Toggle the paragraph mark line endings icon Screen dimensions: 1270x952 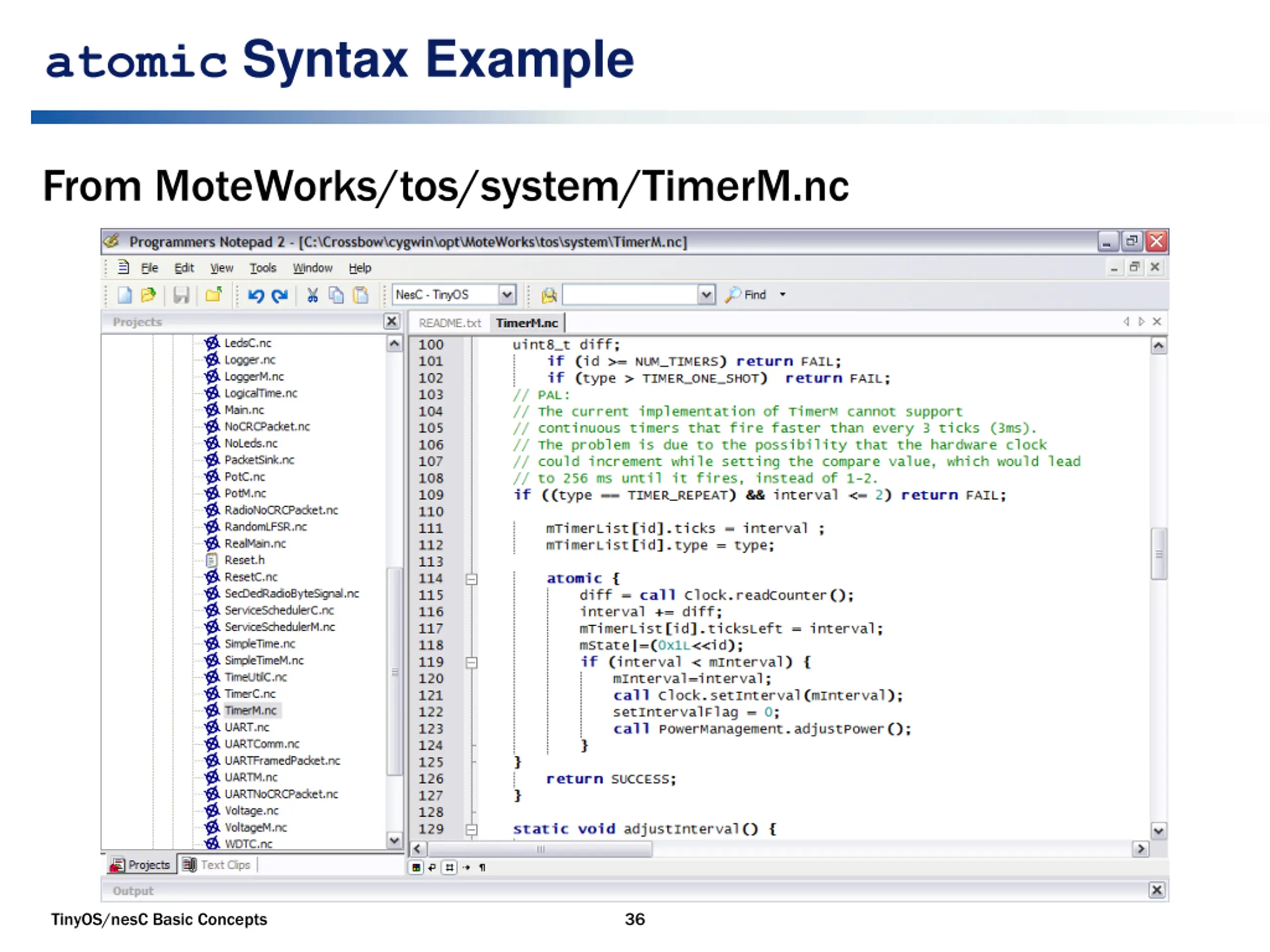(482, 868)
